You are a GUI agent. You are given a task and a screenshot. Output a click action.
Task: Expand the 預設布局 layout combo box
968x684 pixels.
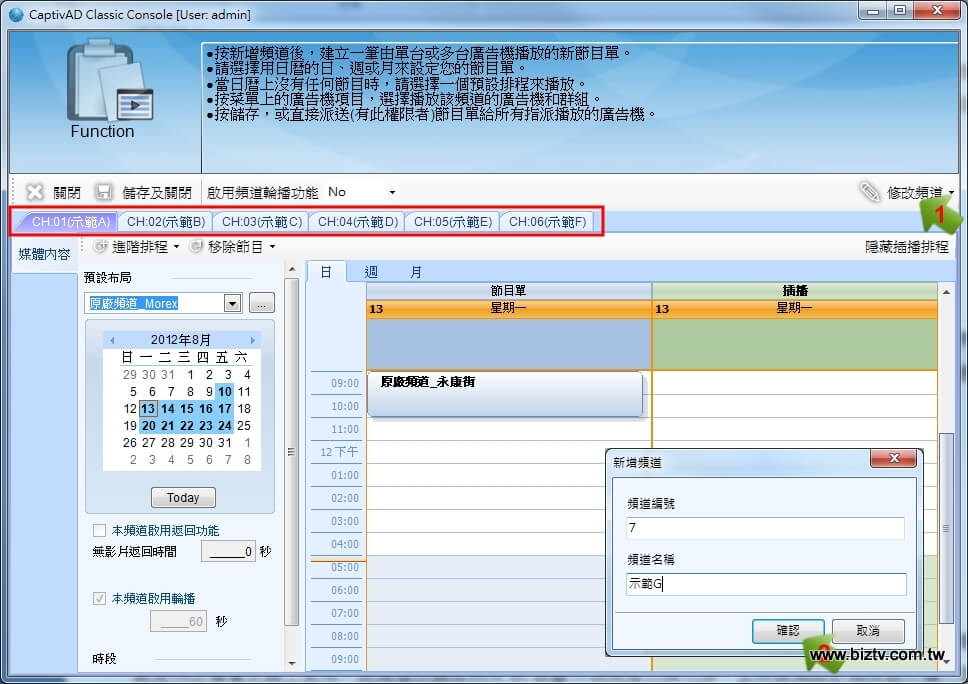233,303
